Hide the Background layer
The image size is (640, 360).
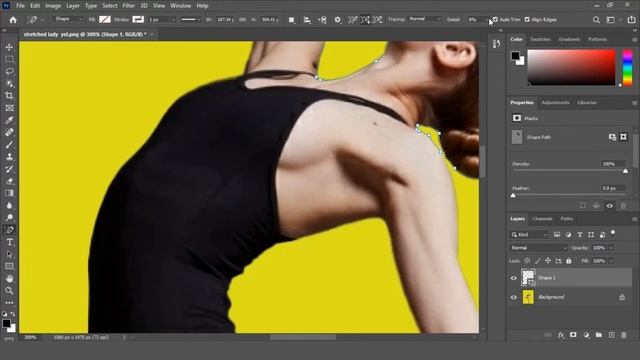coord(513,297)
